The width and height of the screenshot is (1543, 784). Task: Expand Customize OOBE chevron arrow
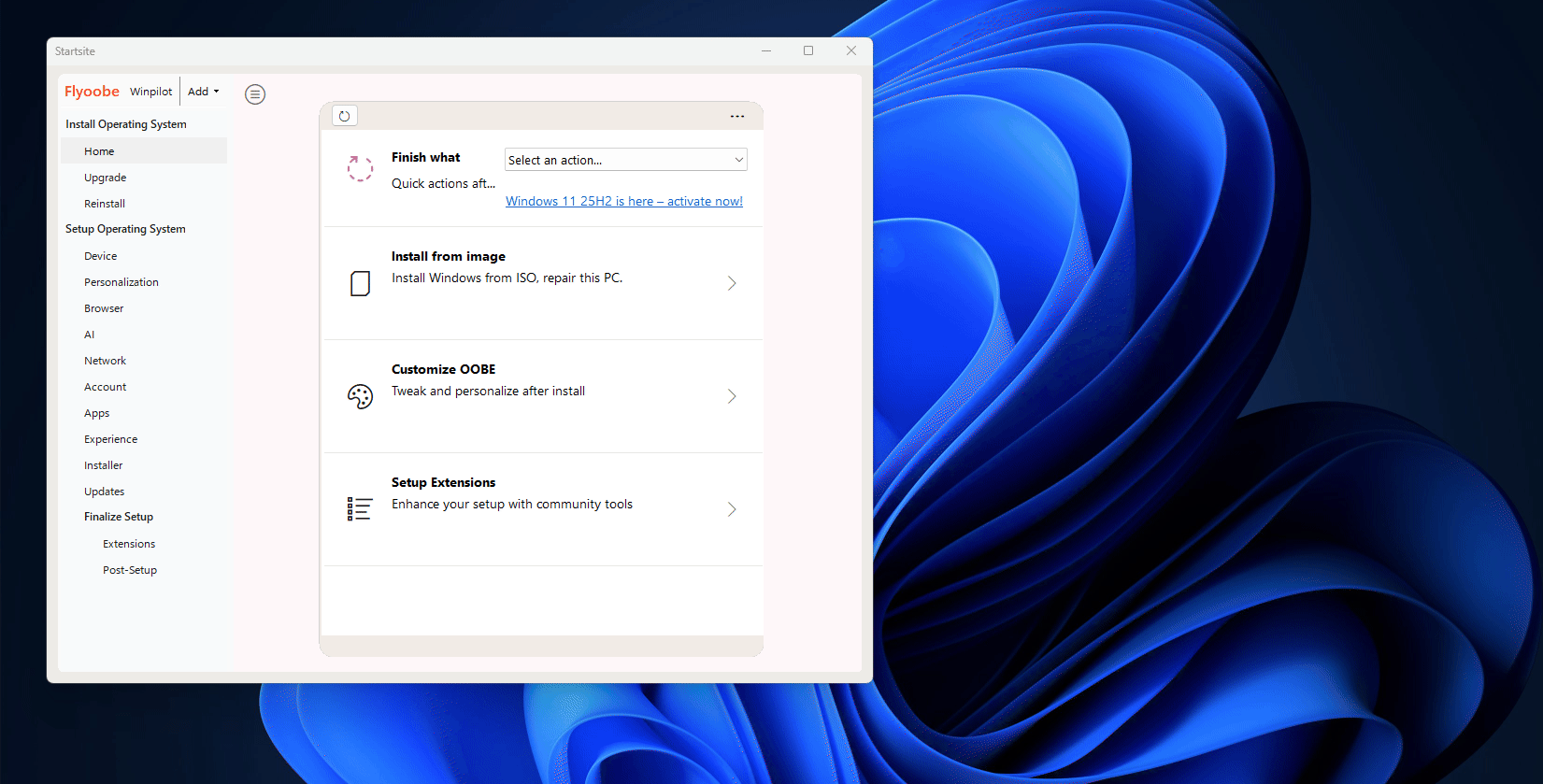(732, 396)
